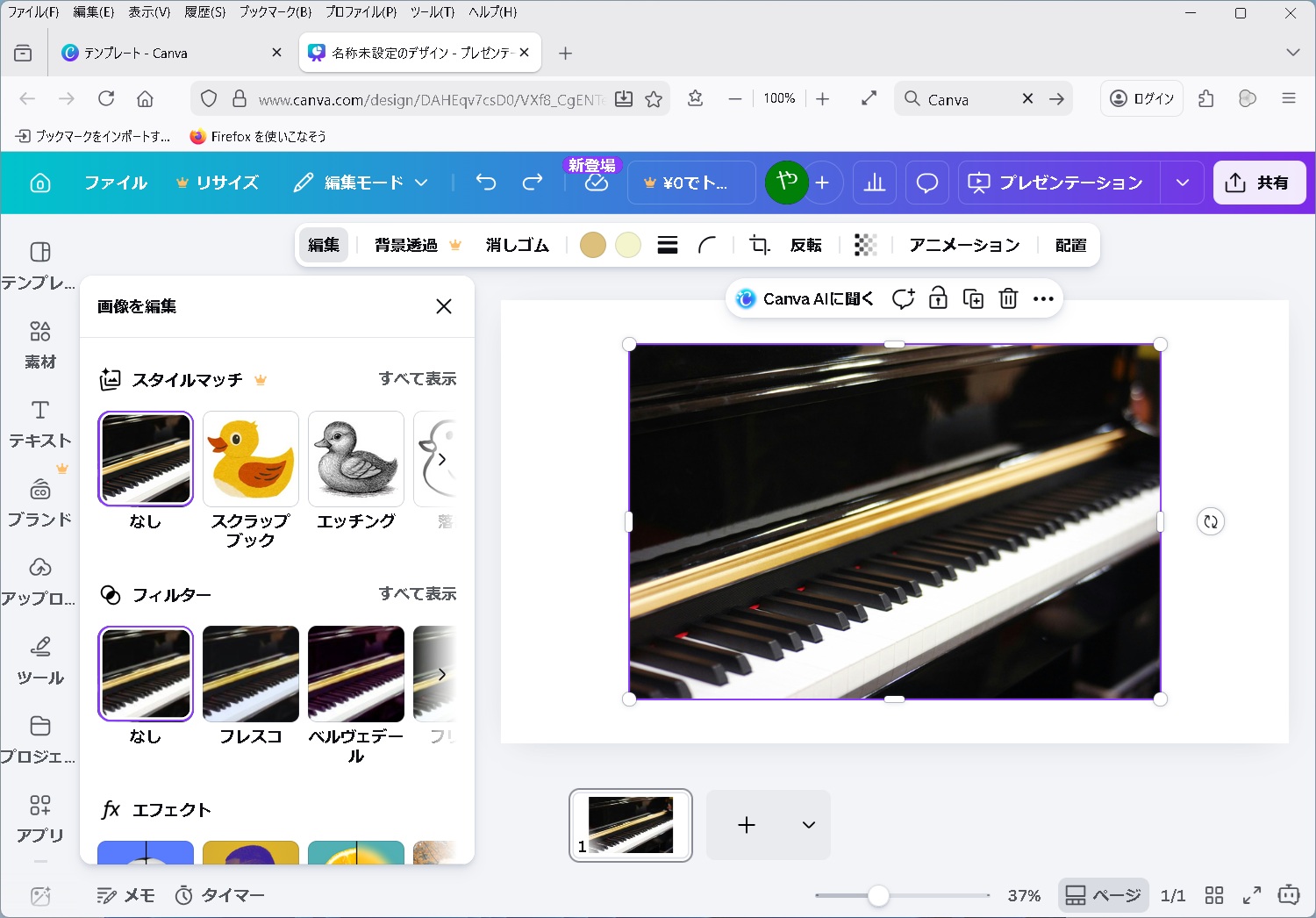This screenshot has height=918, width=1316.
Task: Open the comments speech bubble icon
Action: (x=927, y=183)
